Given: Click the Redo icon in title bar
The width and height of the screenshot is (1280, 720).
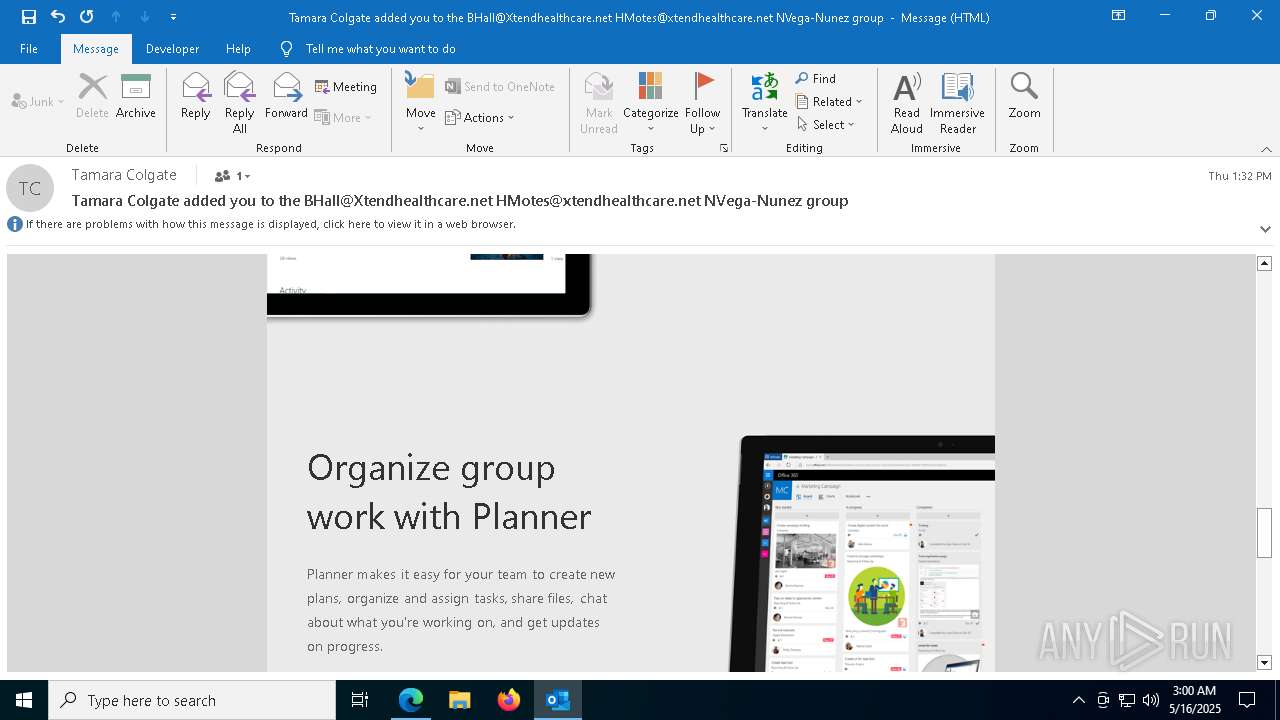Looking at the screenshot, I should click(87, 16).
